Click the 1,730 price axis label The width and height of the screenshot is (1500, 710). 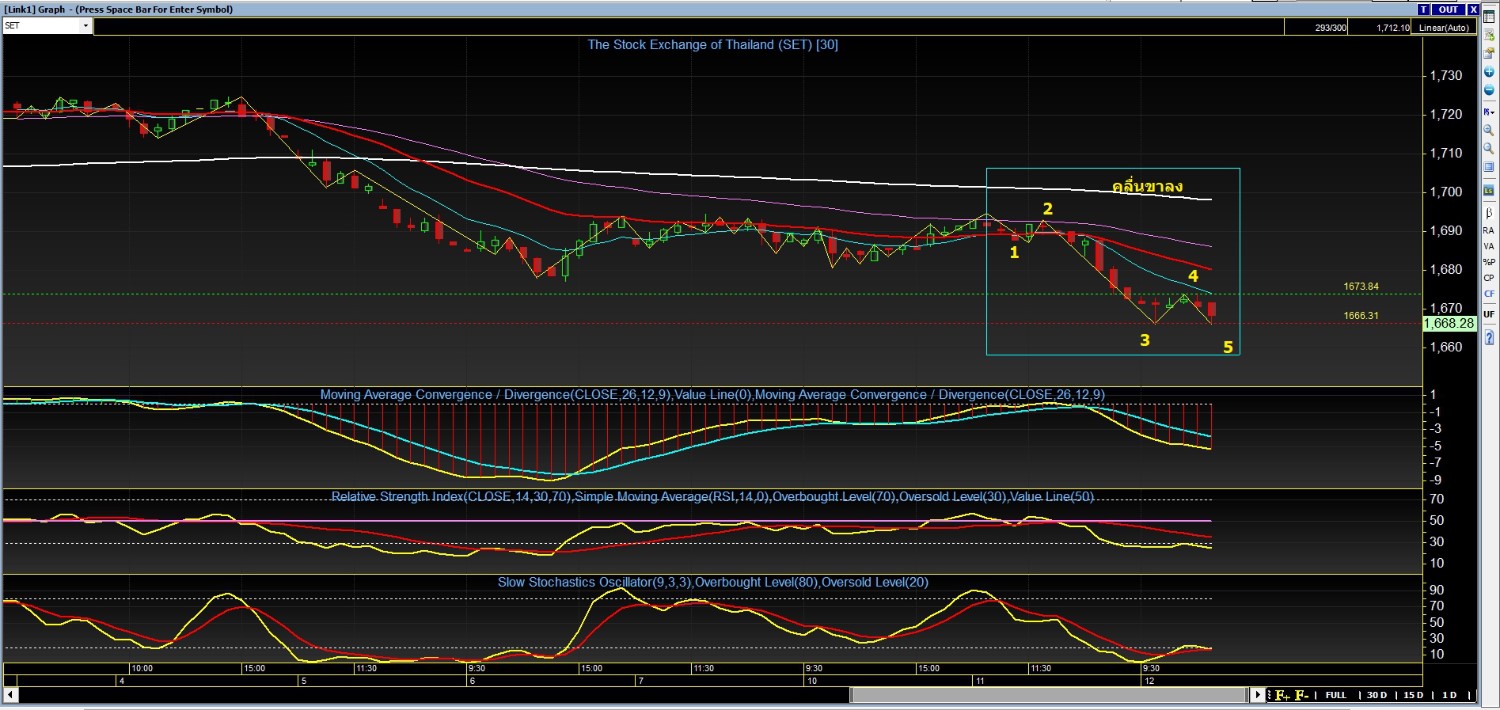[1446, 76]
